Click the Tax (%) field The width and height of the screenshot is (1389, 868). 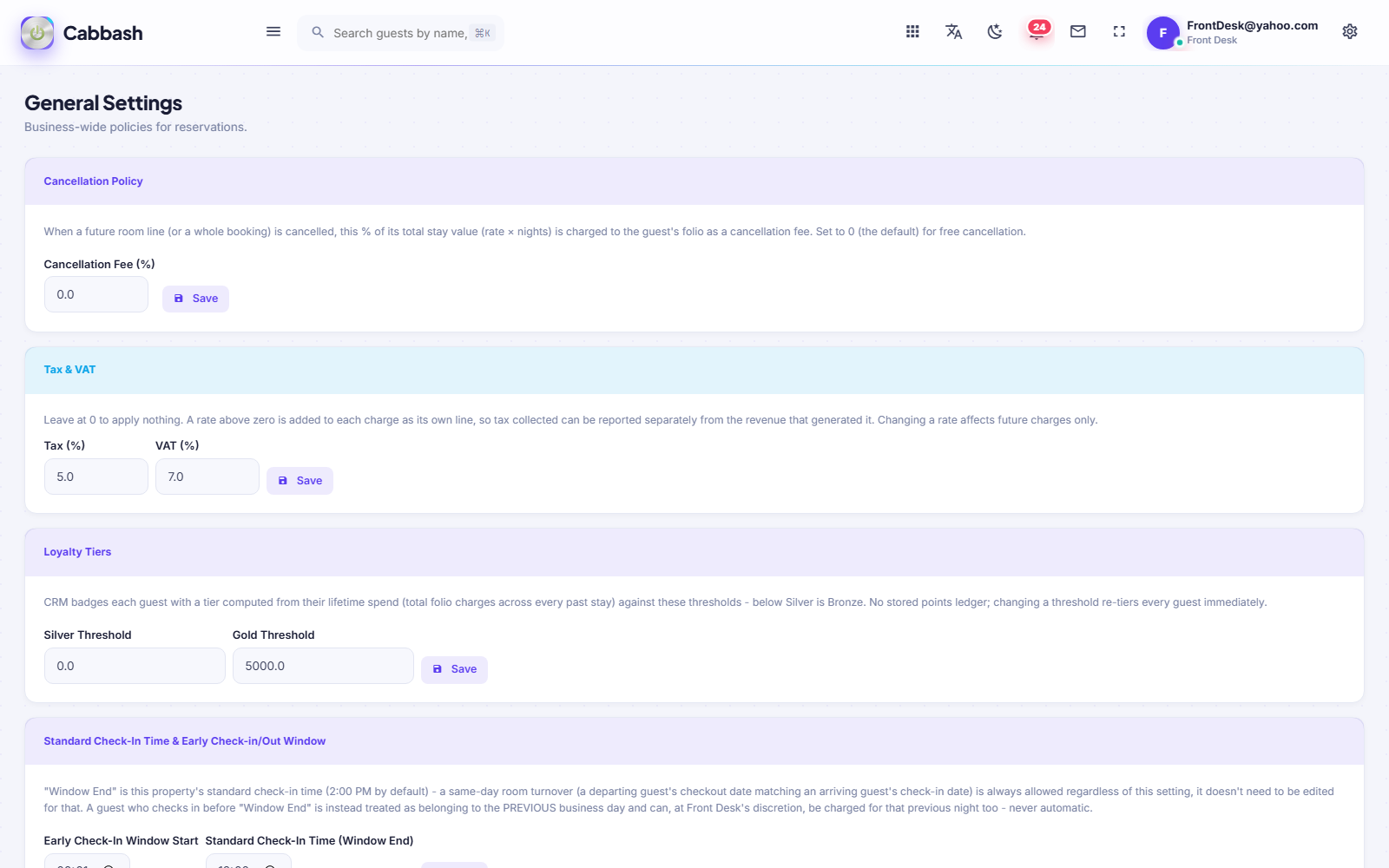[x=96, y=477]
